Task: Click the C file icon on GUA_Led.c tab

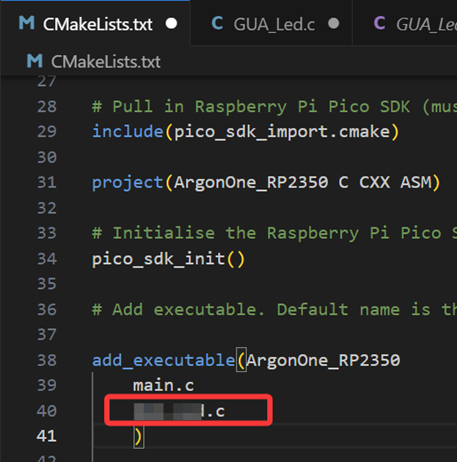Action: 217,23
